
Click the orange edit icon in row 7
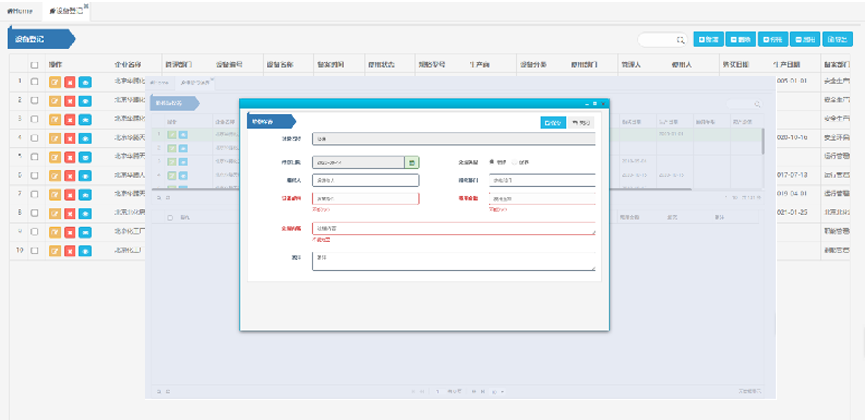tap(55, 194)
